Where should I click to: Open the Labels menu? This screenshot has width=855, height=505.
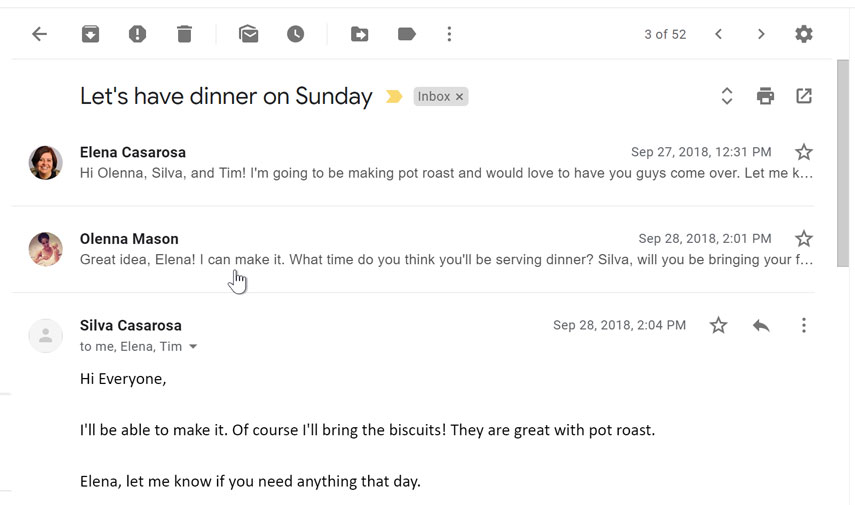[x=406, y=34]
